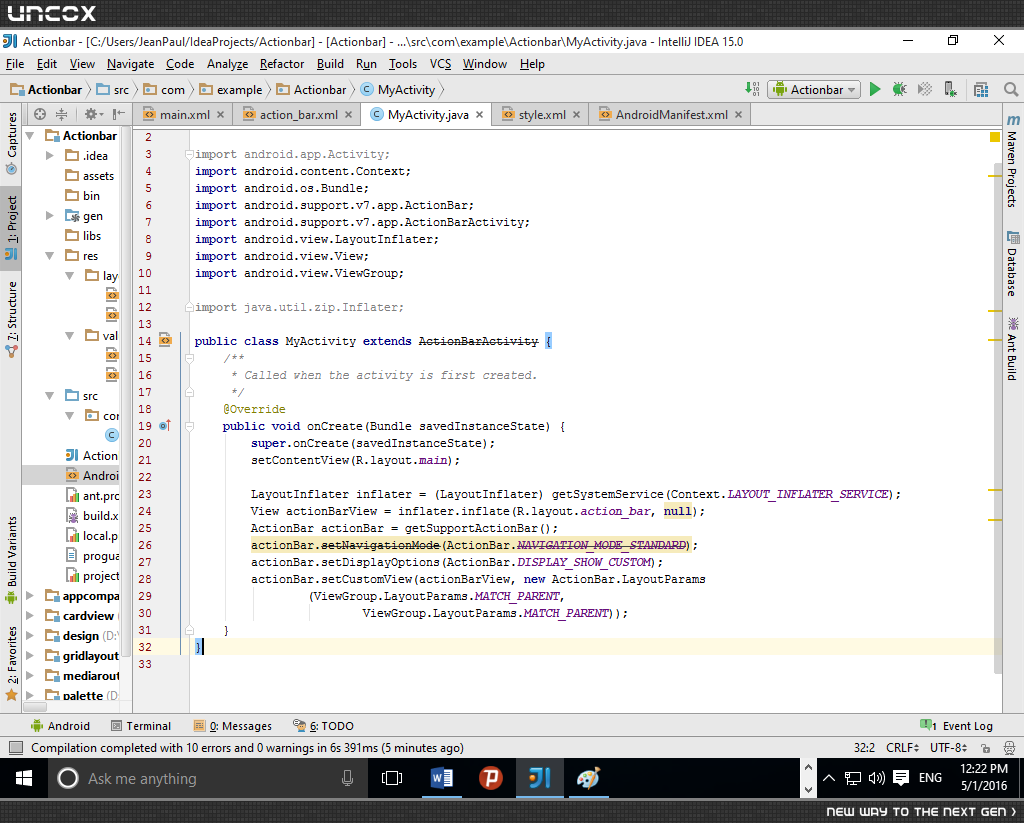This screenshot has height=823, width=1024.
Task: Expand the gen folder
Action: click(x=50, y=216)
